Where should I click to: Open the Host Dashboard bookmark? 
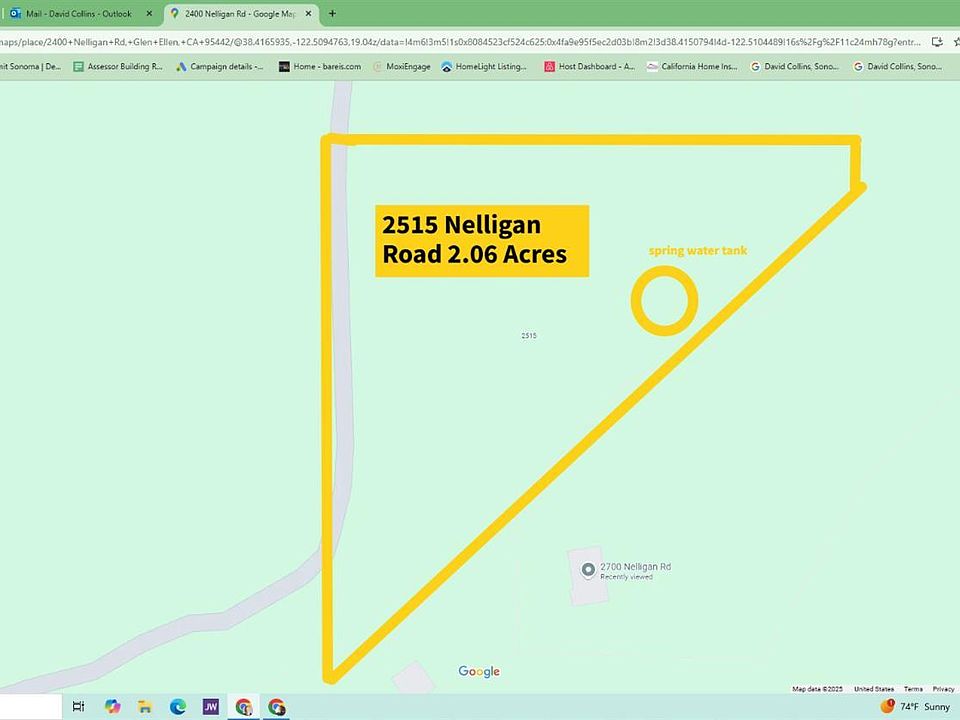(x=589, y=67)
